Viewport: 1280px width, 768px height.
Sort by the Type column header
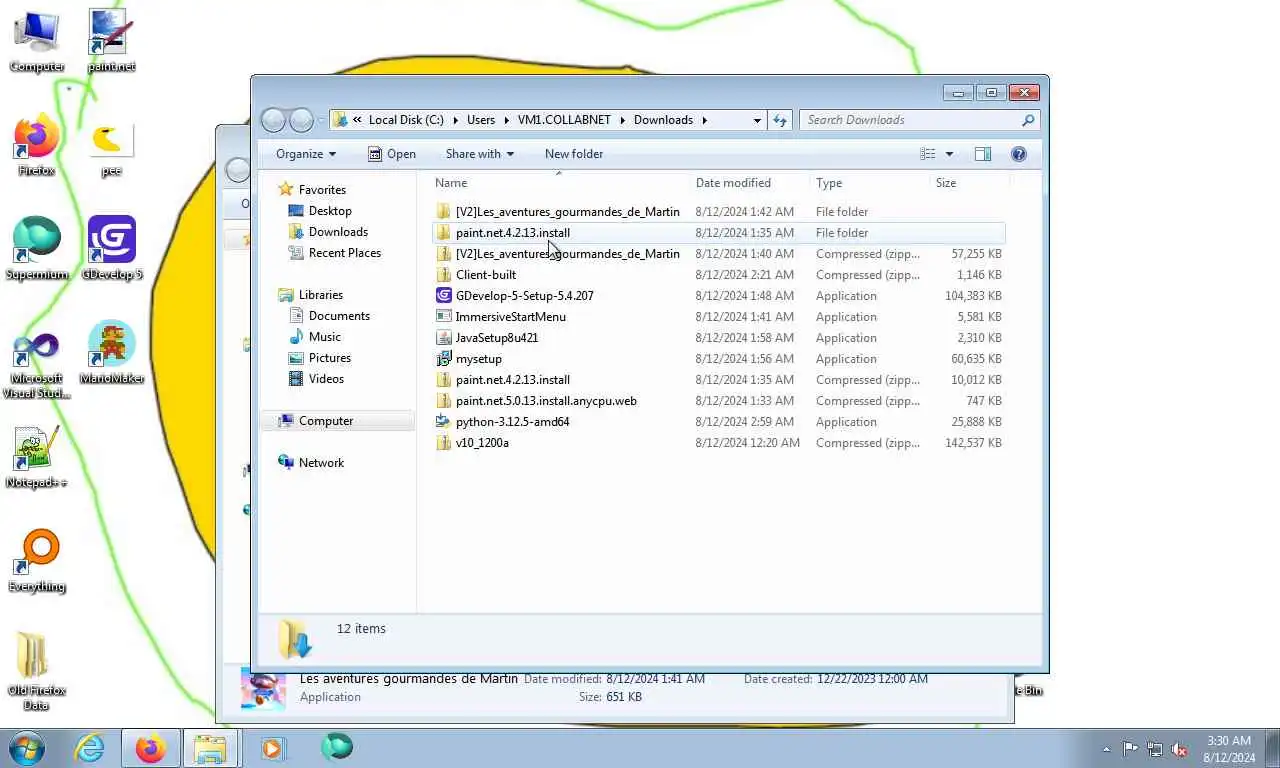(870, 183)
